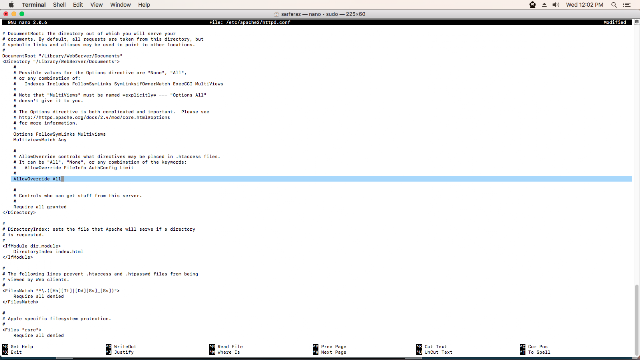Click the closing </Directory> tag line
The height and width of the screenshot is (360, 640).
tap(19, 212)
